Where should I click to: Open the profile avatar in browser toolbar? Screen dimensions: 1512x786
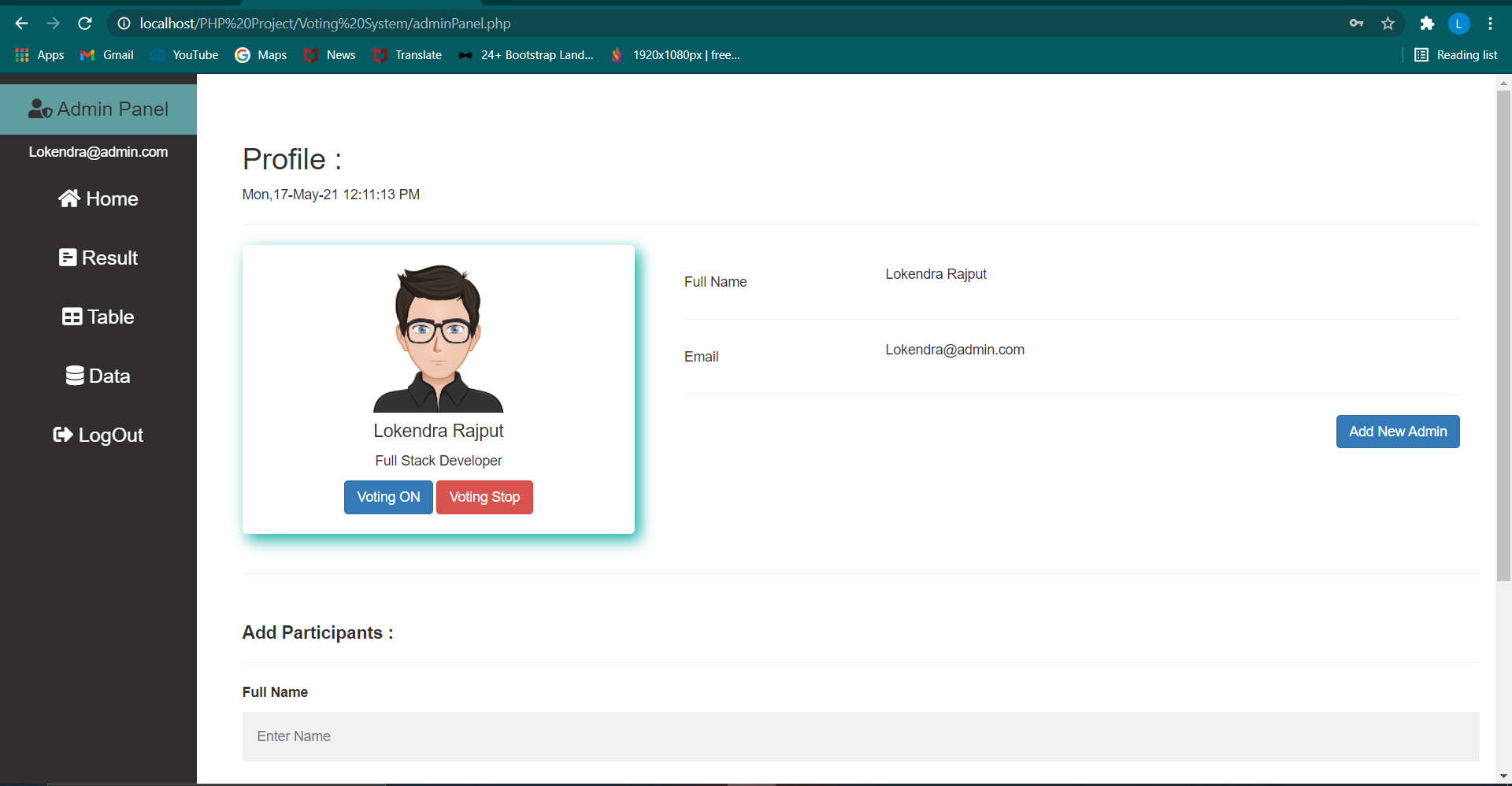coord(1459,24)
